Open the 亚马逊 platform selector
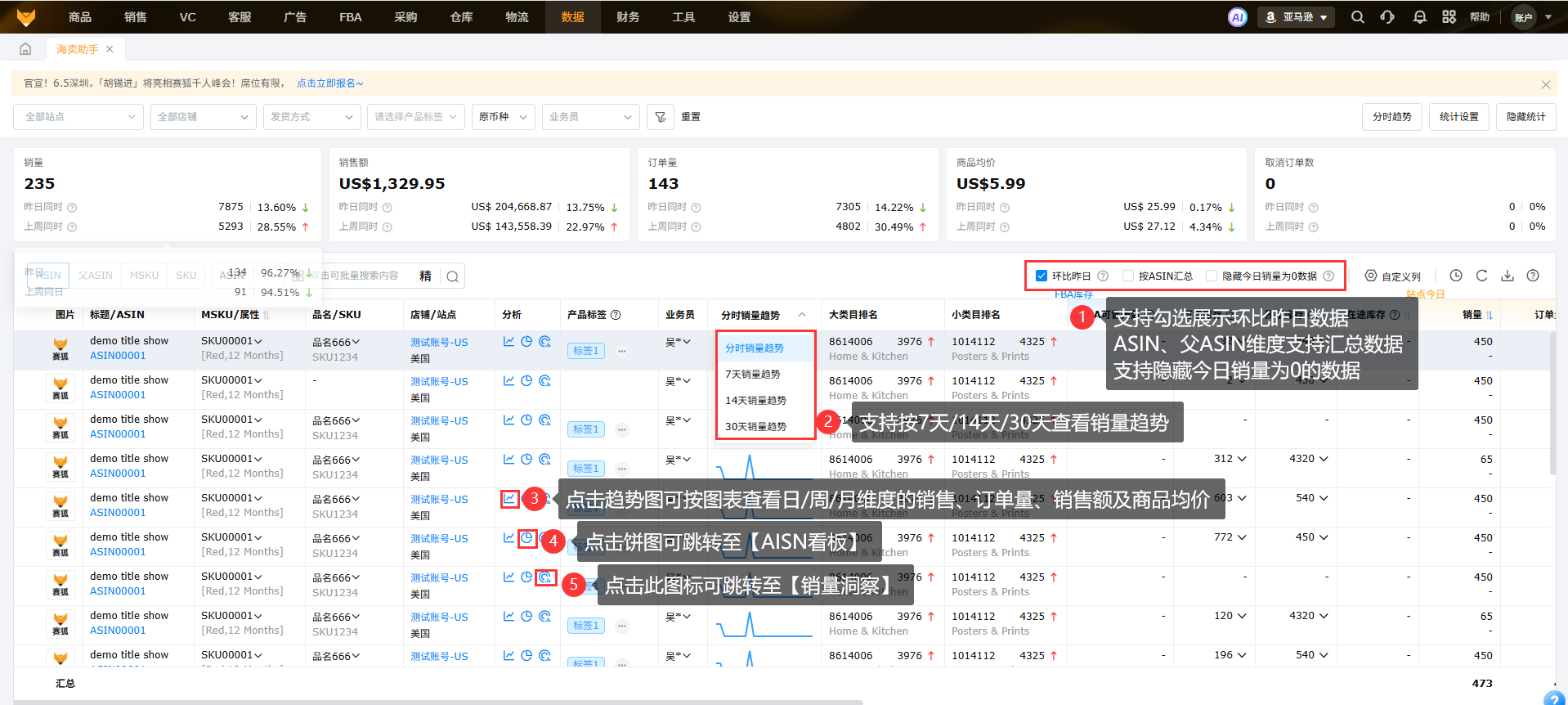Screen dimensions: 1568x705 1296,17
